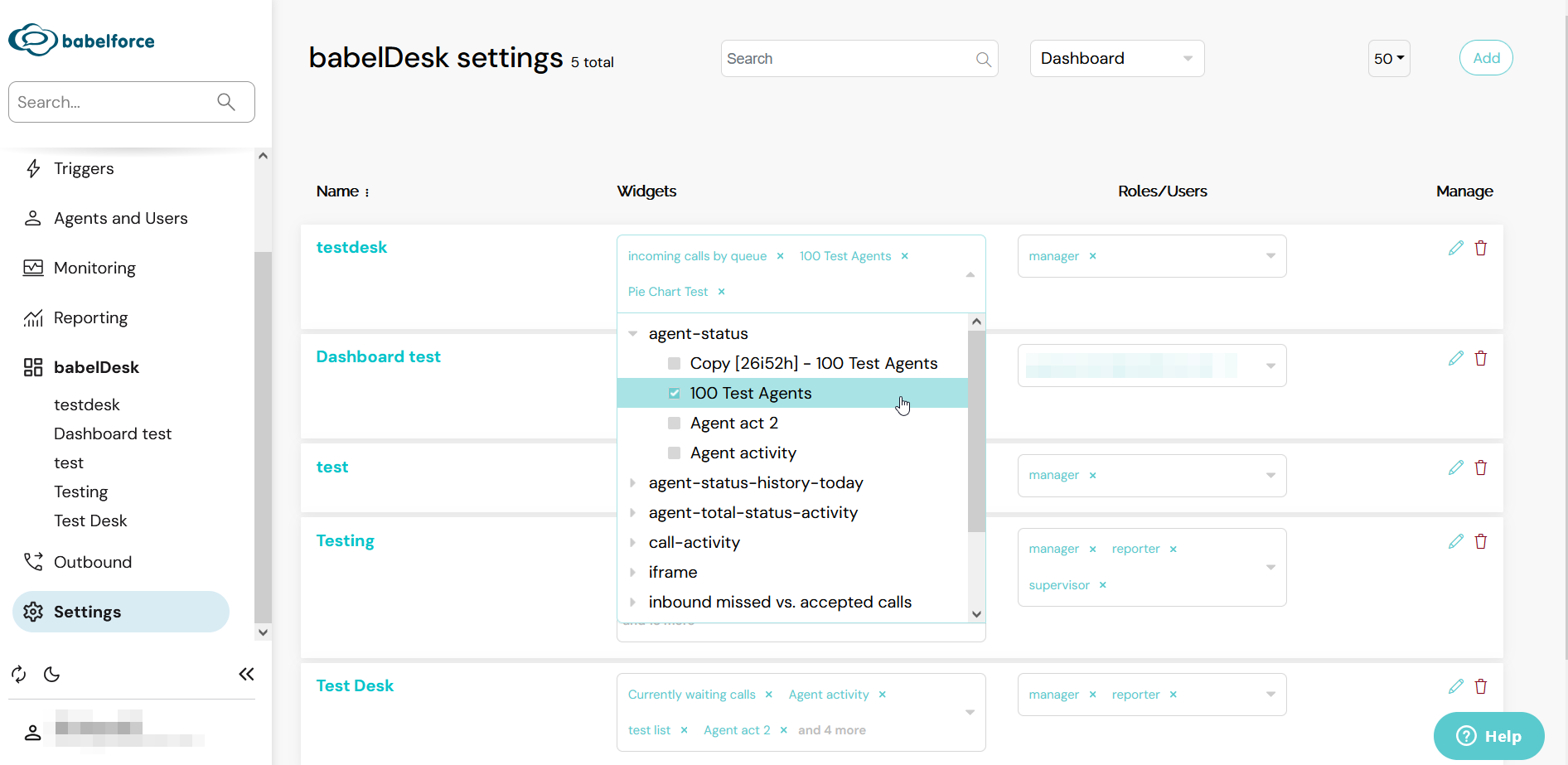Click the Monitoring chart icon
This screenshot has height=765, width=1568.
click(x=33, y=268)
